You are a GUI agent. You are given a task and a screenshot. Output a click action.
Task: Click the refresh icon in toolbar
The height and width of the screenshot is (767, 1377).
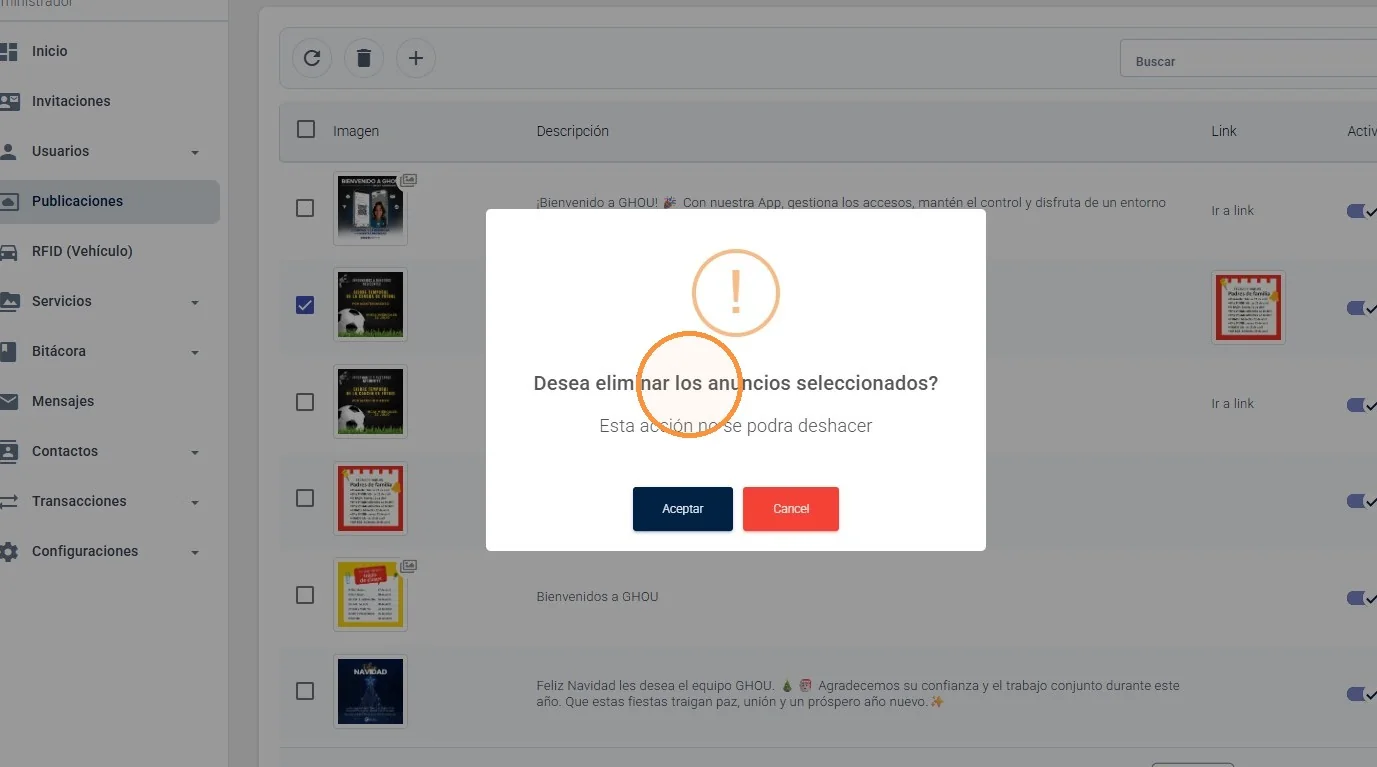point(312,58)
